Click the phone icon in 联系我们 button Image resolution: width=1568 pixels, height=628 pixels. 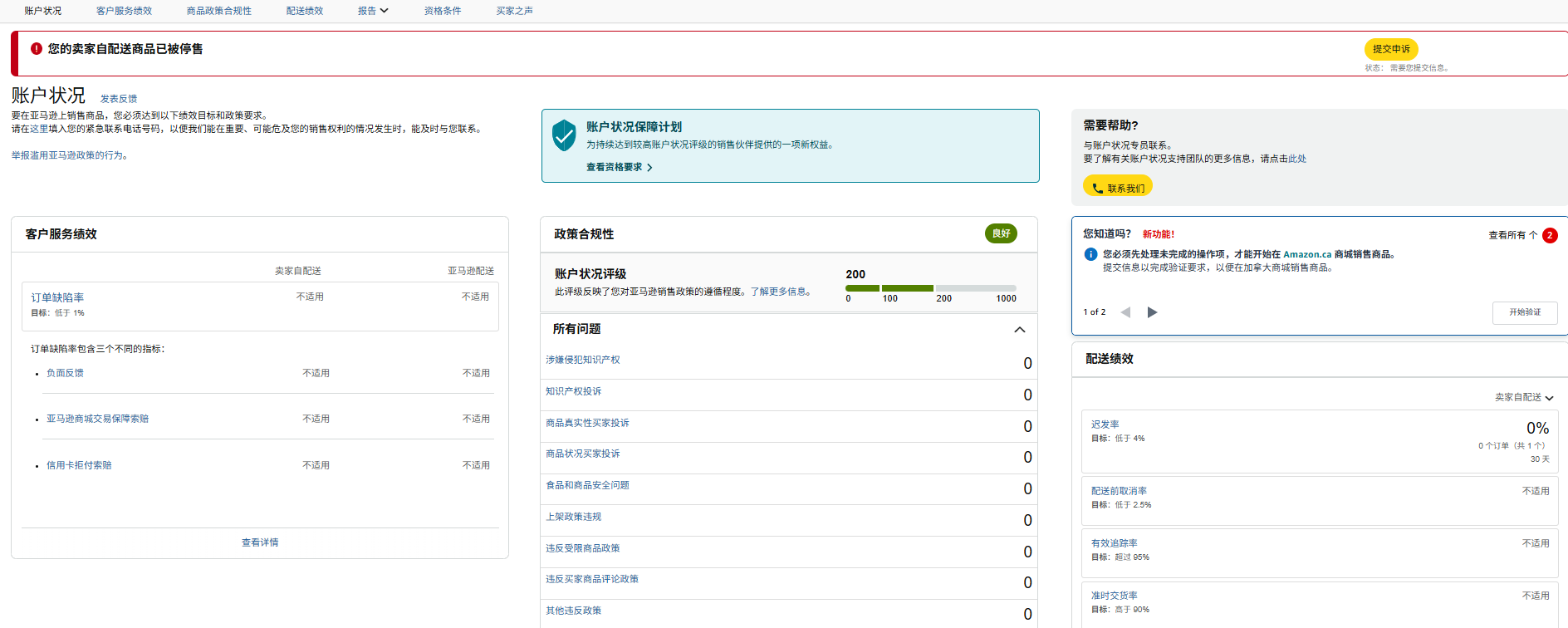click(x=1097, y=189)
